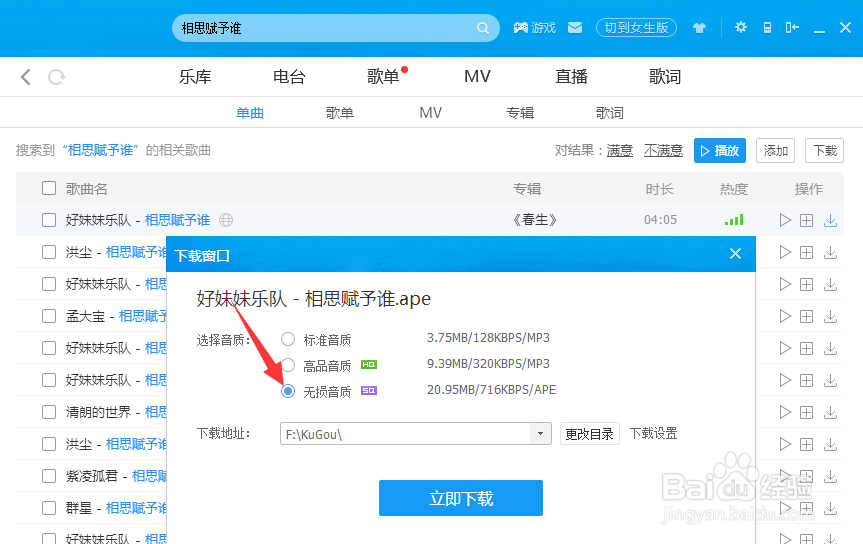863x544 pixels.
Task: Open the 歌词 main tab
Action: (665, 77)
